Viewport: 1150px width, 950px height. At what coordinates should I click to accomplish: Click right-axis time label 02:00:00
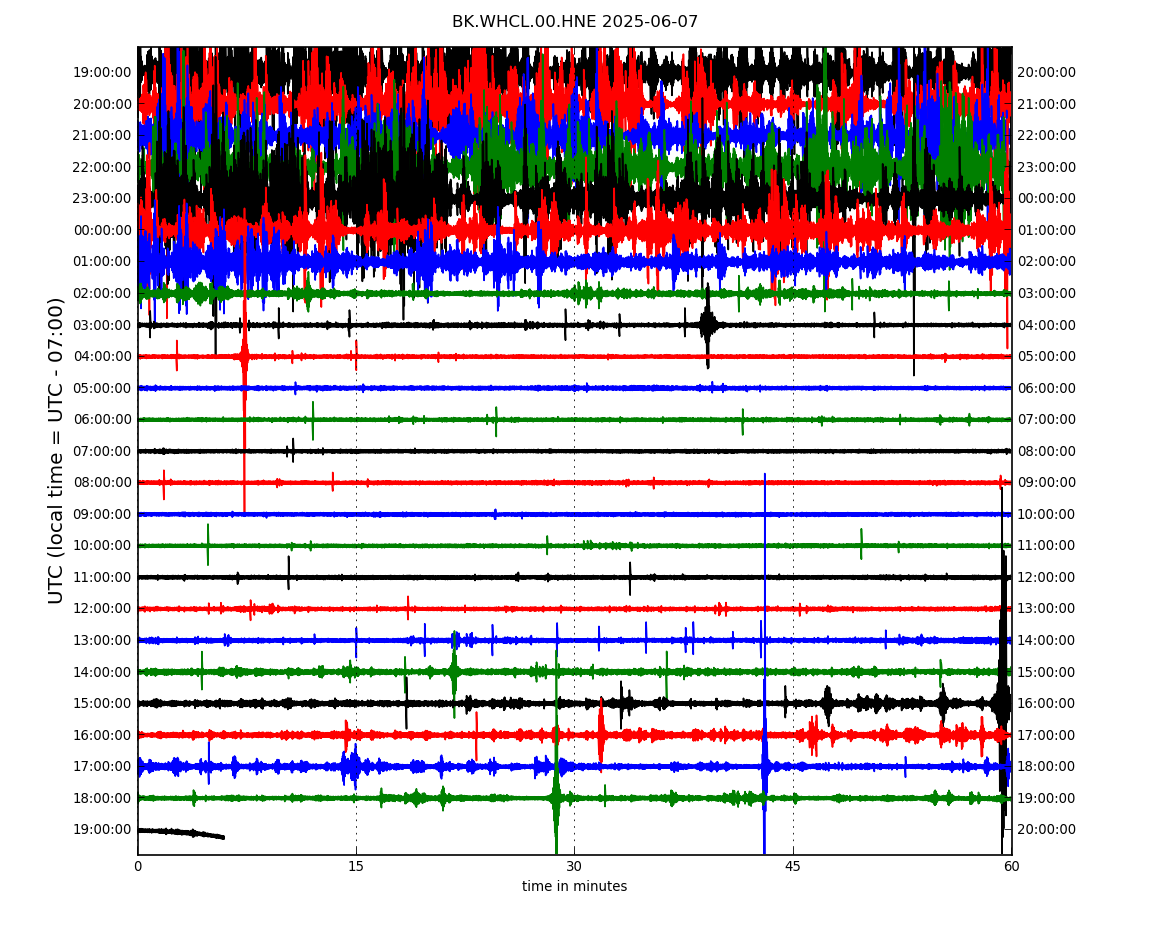(1047, 262)
